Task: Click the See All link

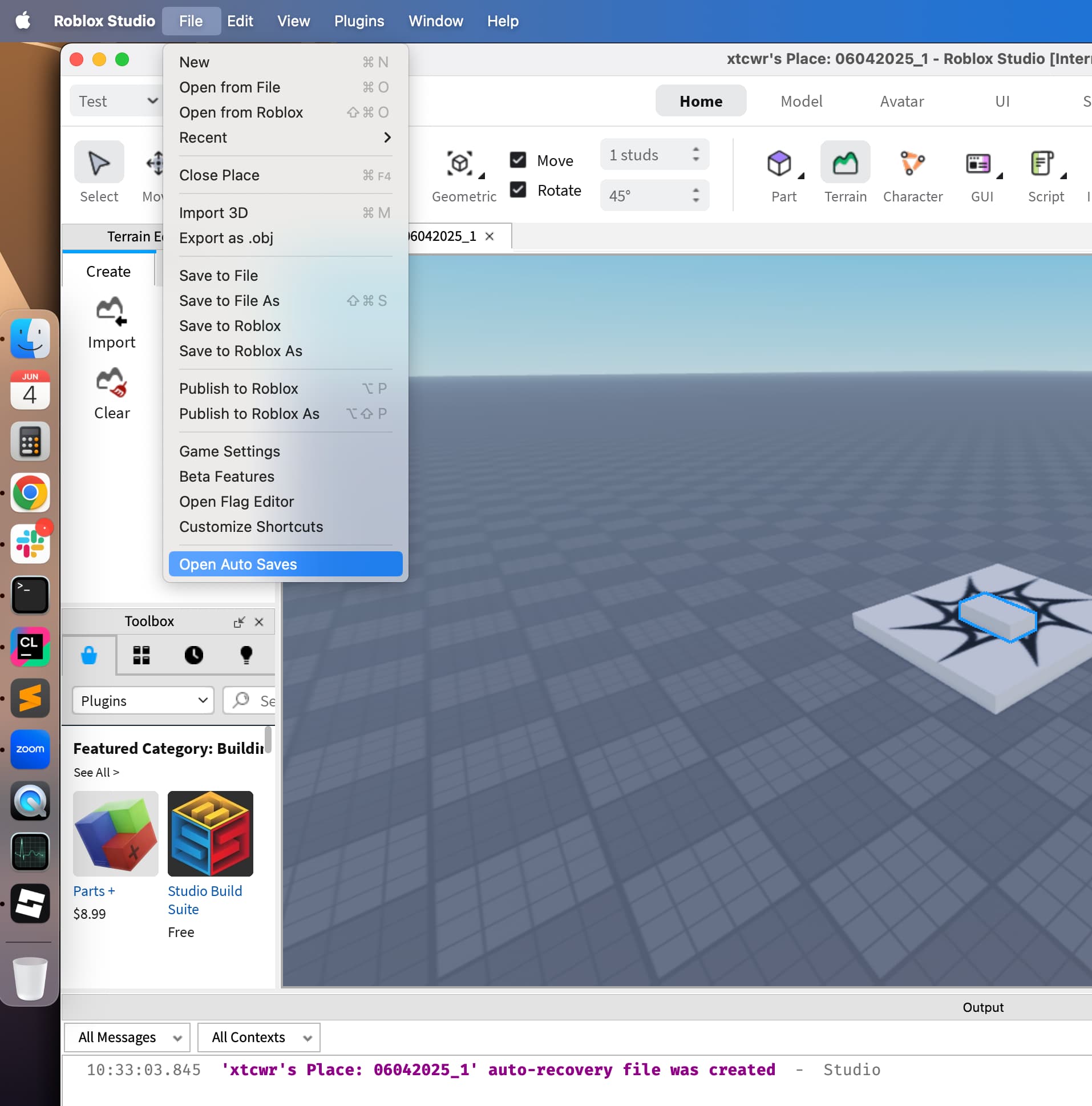Action: (x=96, y=772)
